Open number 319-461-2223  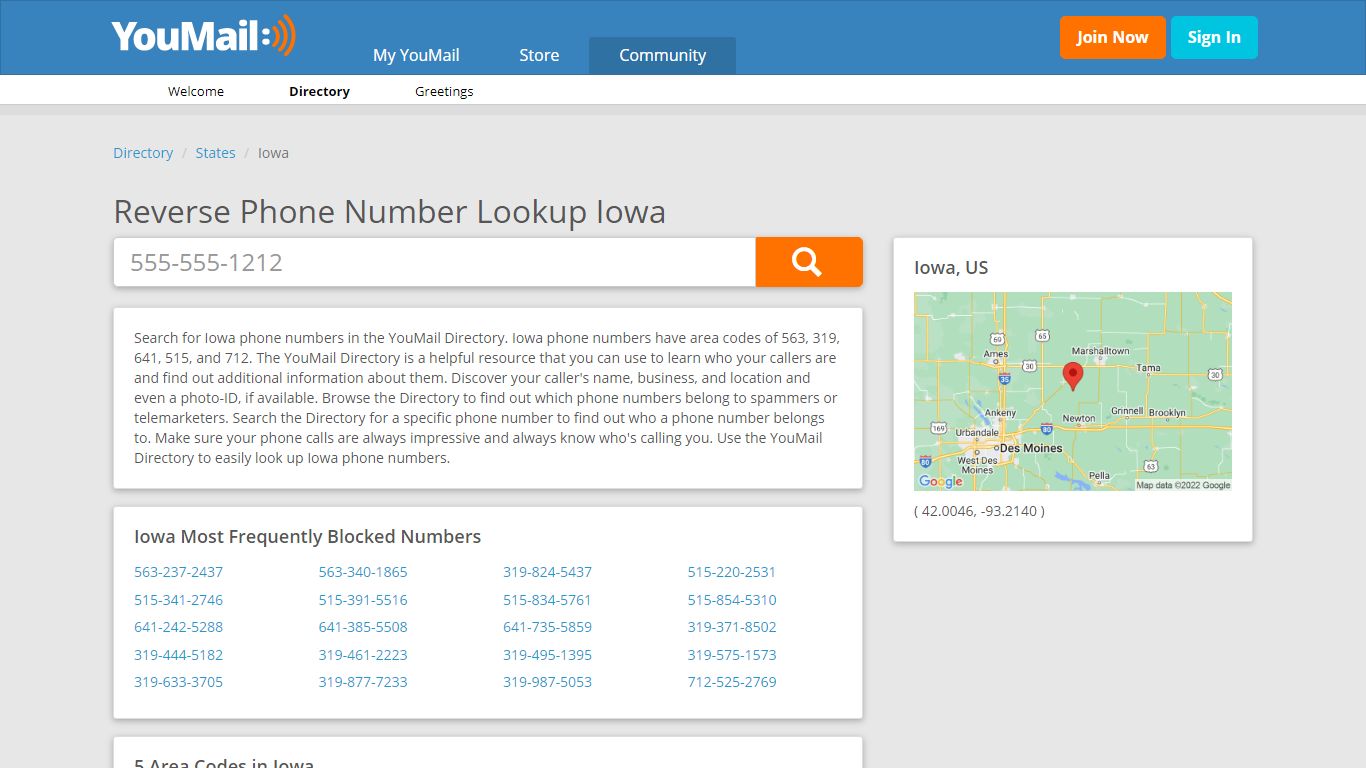tap(363, 655)
